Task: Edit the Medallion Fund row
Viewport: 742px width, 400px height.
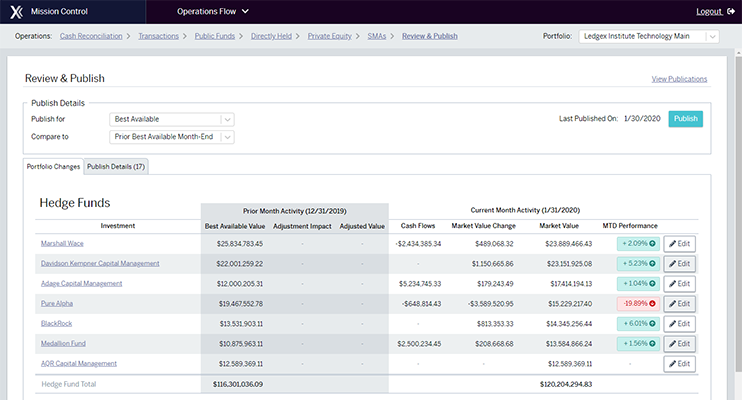Action: 680,344
